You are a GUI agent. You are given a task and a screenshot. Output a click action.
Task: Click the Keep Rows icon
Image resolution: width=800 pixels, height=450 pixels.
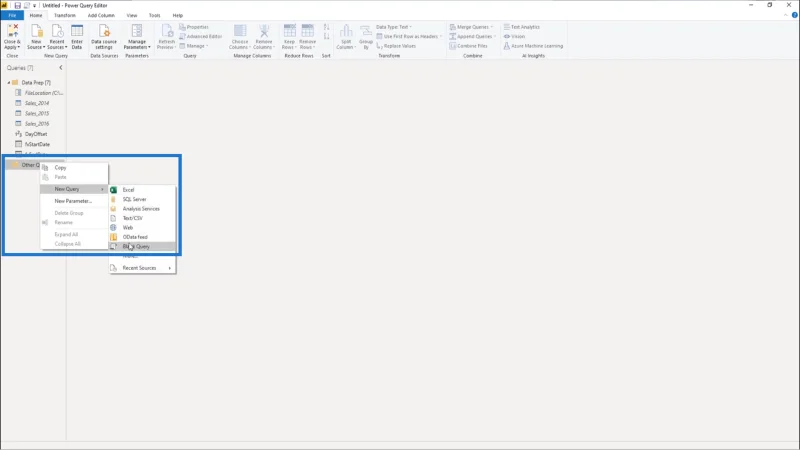click(x=289, y=31)
